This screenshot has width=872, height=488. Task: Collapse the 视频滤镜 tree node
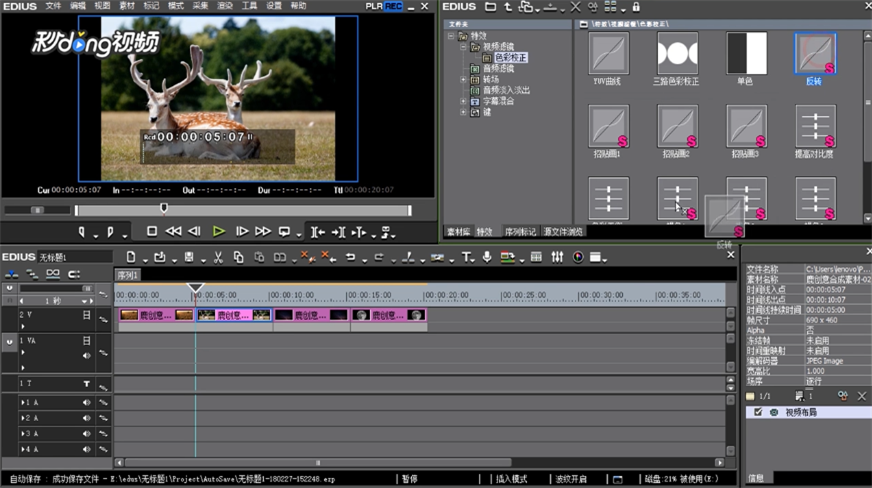(x=463, y=47)
